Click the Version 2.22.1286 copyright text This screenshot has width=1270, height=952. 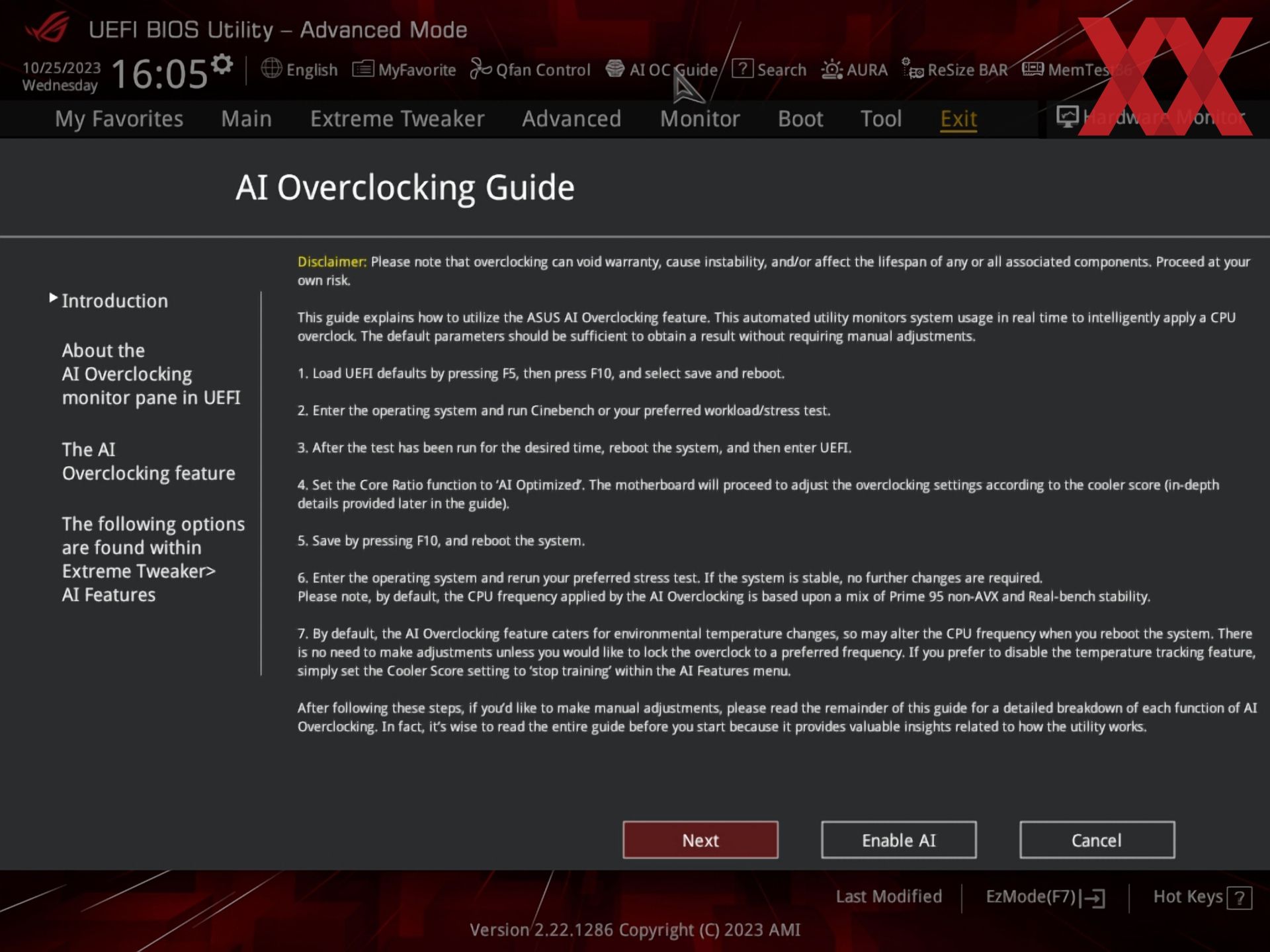[635, 930]
